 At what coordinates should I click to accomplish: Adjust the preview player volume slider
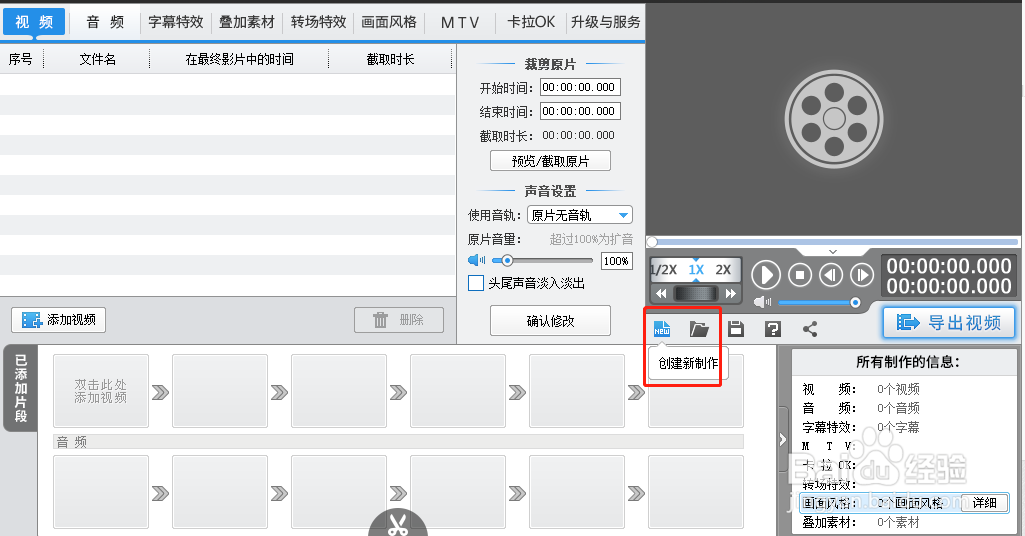(818, 302)
